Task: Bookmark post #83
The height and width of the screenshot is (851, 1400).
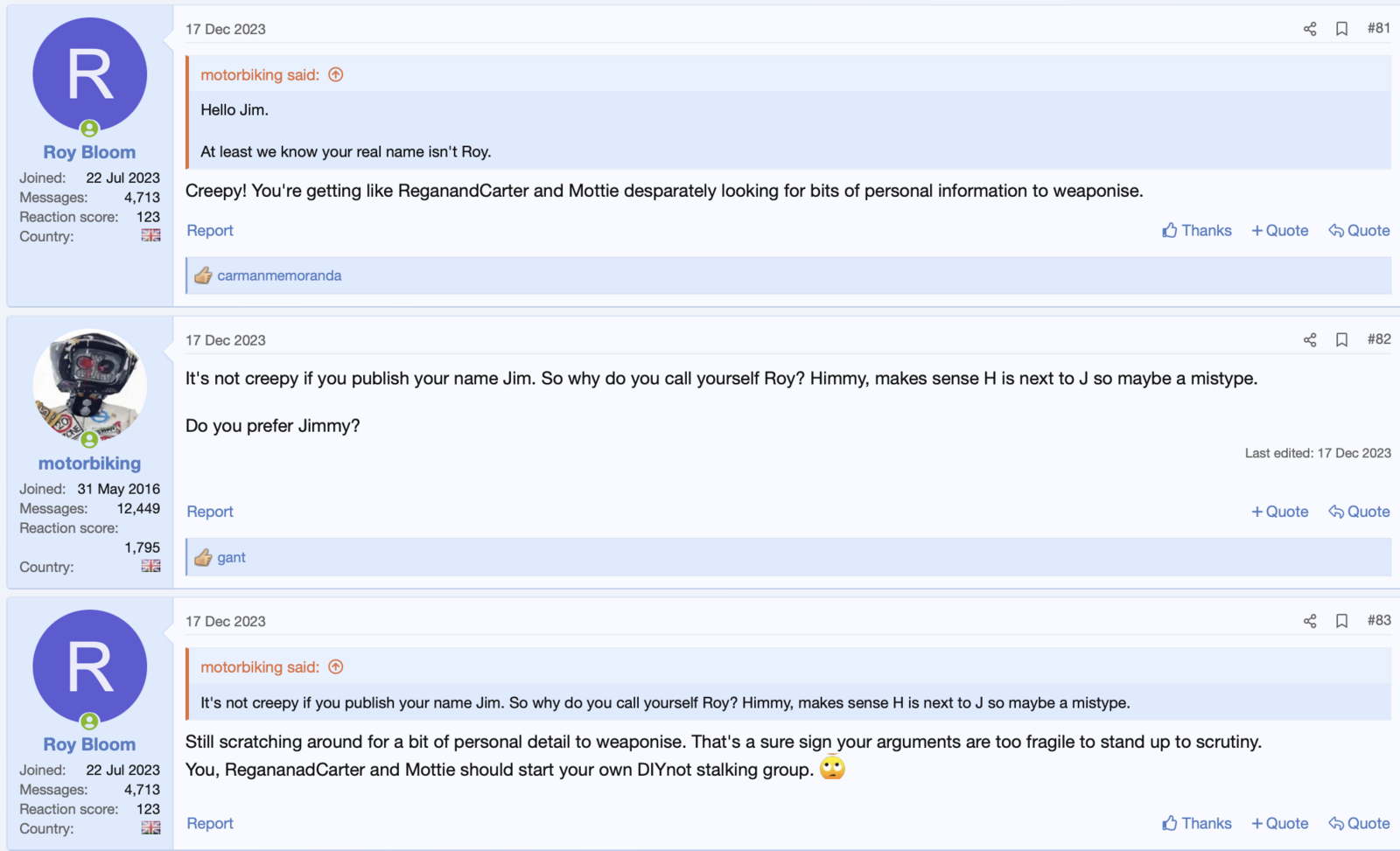Action: (x=1341, y=621)
